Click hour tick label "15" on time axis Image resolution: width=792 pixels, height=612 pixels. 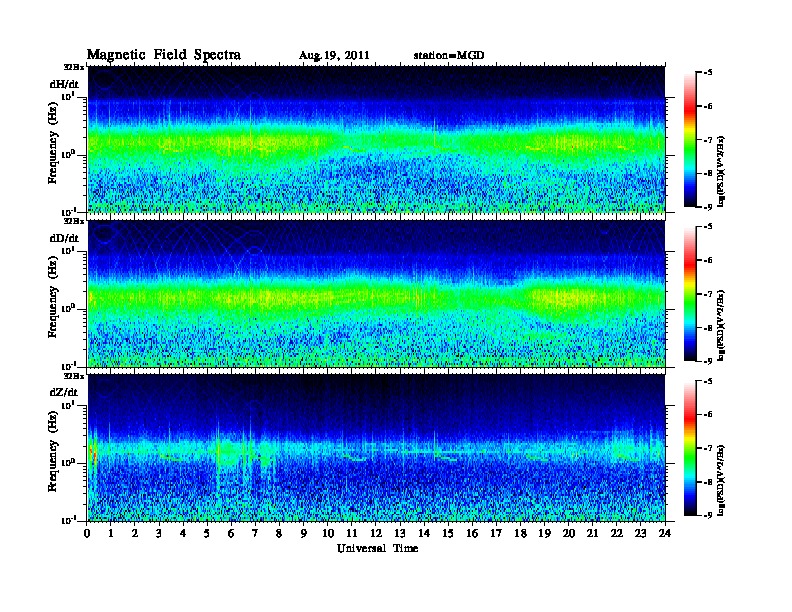tap(448, 534)
